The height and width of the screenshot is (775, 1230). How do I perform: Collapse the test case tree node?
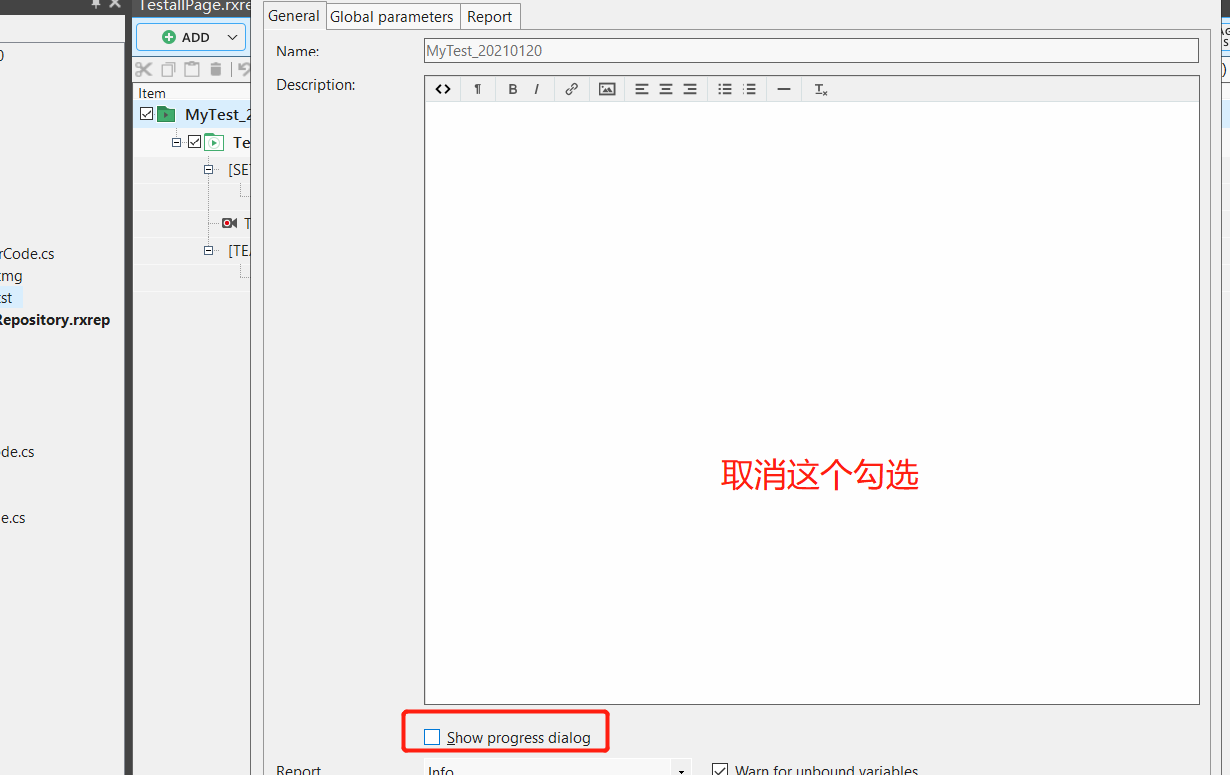point(177,142)
